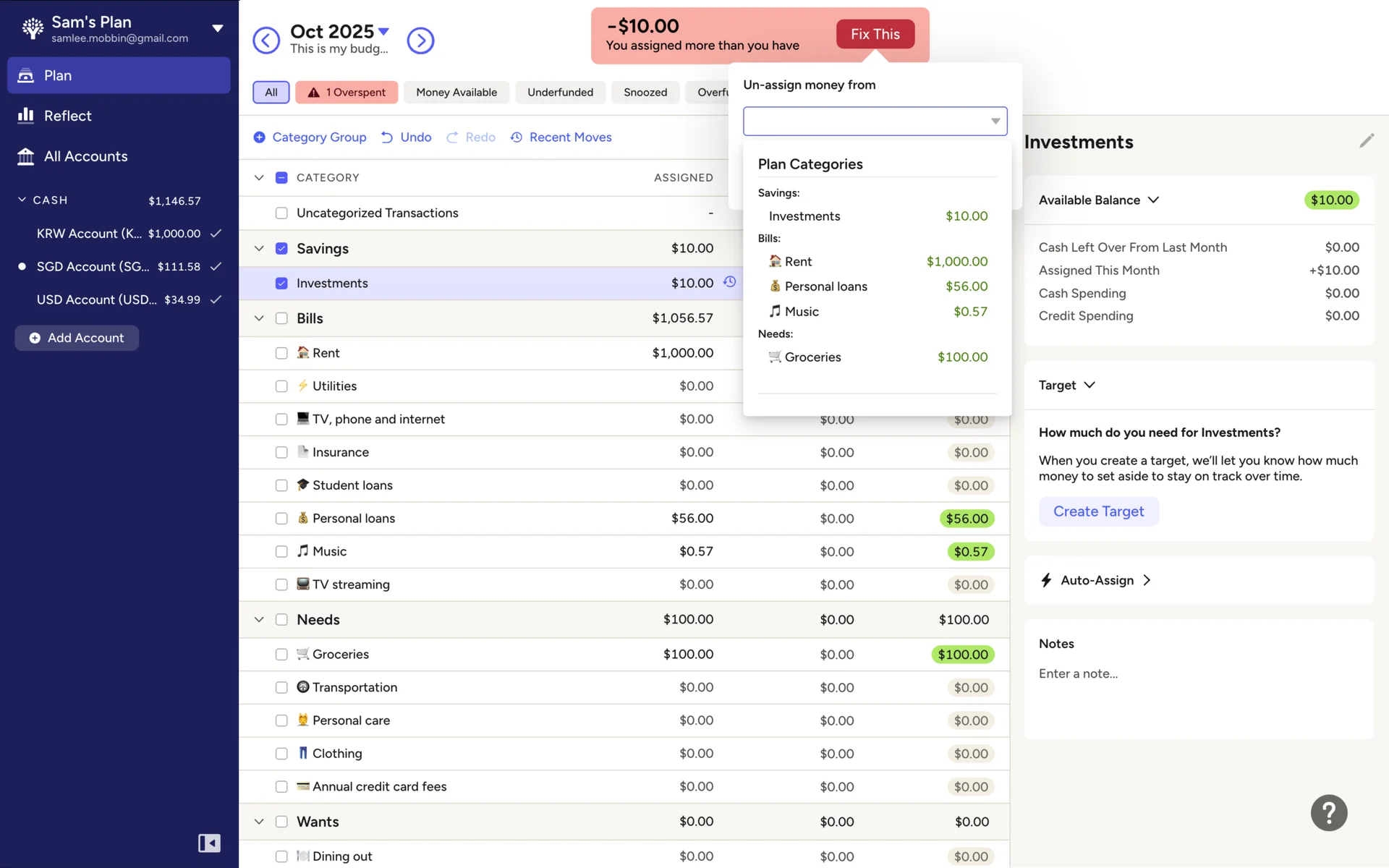1389x868 pixels.
Task: Expand the Available Balance section
Action: [1153, 200]
